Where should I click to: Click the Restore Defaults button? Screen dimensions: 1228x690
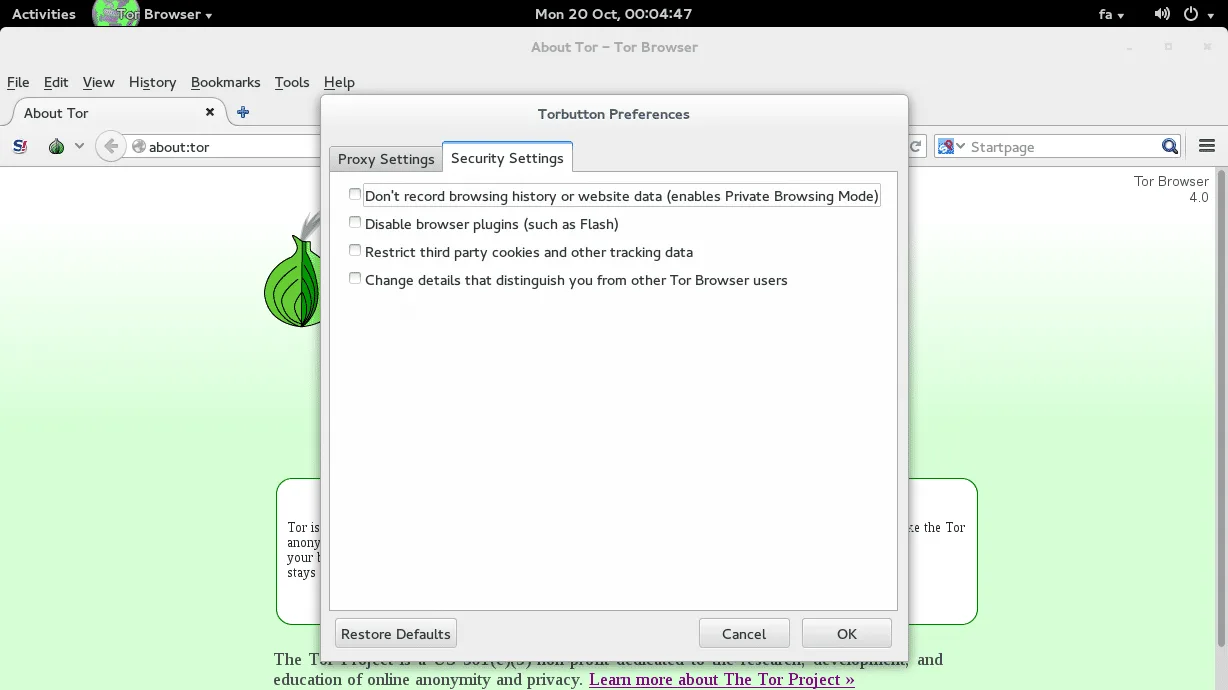point(396,634)
